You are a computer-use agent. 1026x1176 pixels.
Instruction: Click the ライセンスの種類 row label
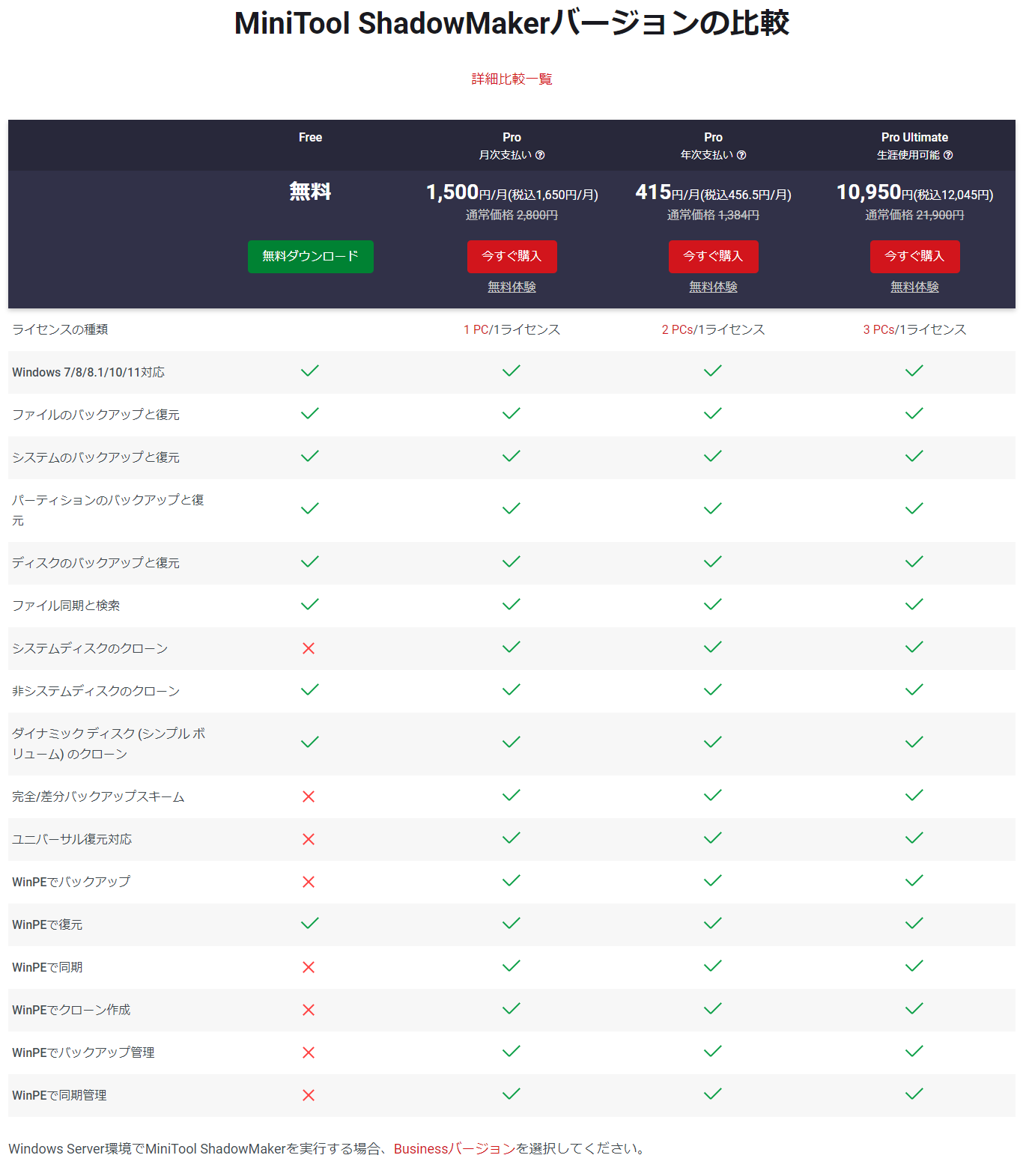point(60,329)
